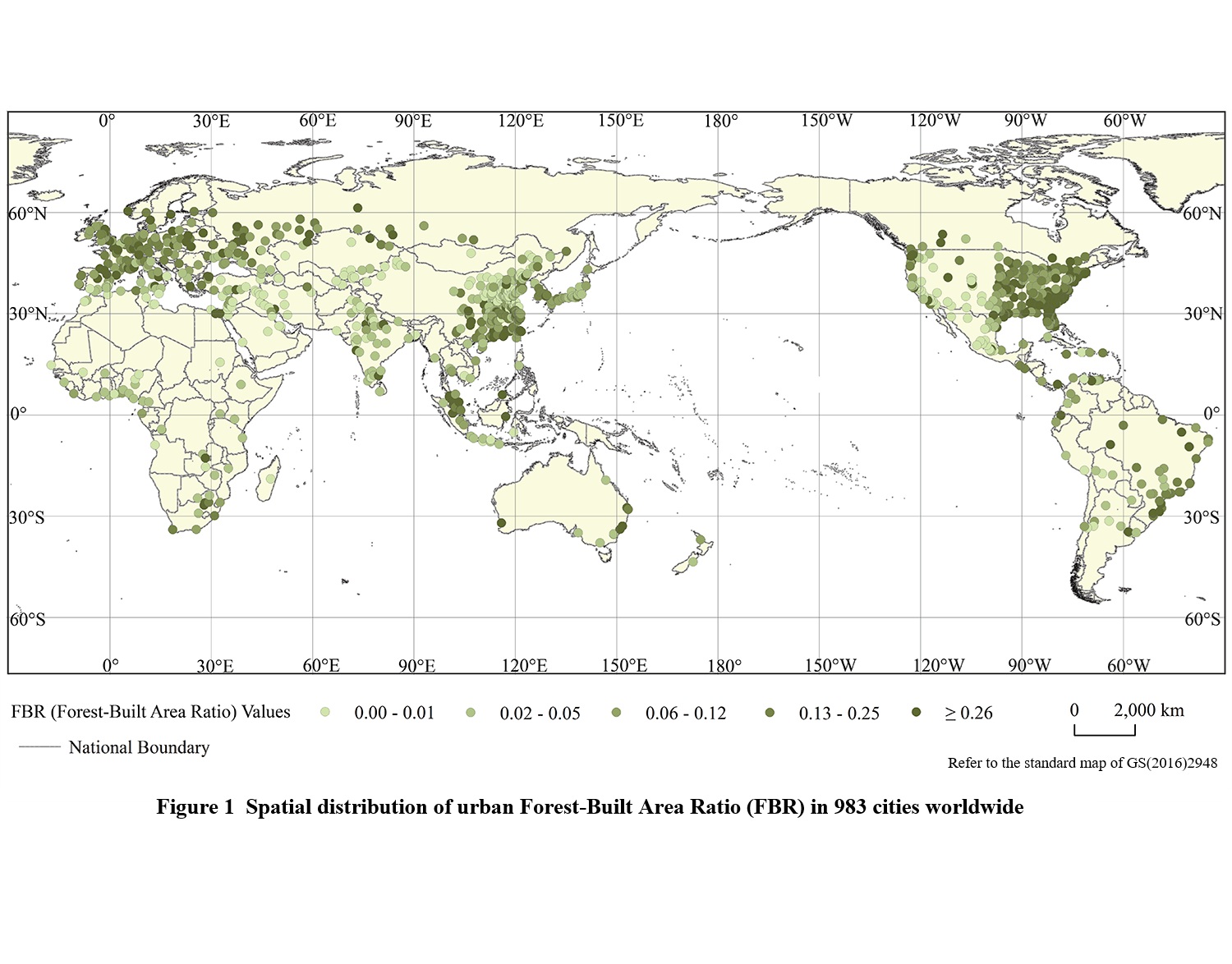1232x964 pixels.
Task: Click the 90°E label on top axis
Action: tap(413, 122)
